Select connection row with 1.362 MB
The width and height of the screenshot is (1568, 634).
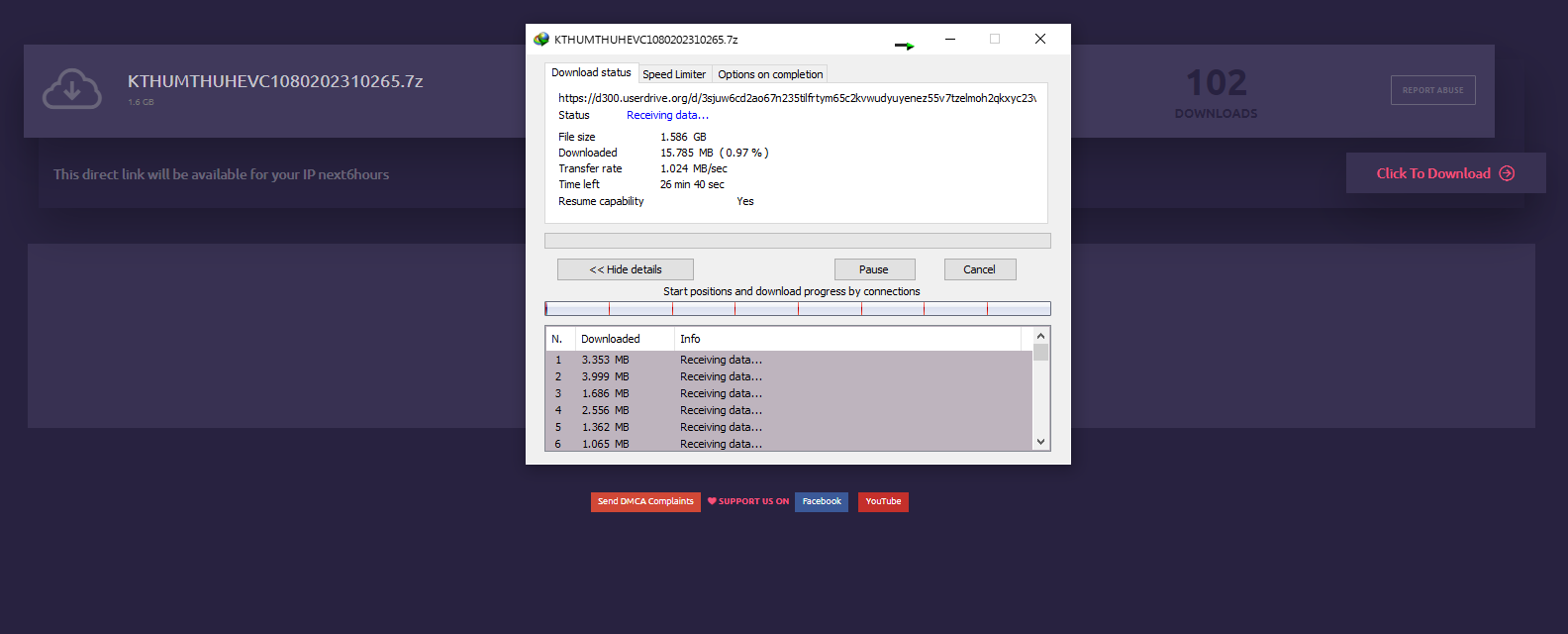[x=789, y=427]
